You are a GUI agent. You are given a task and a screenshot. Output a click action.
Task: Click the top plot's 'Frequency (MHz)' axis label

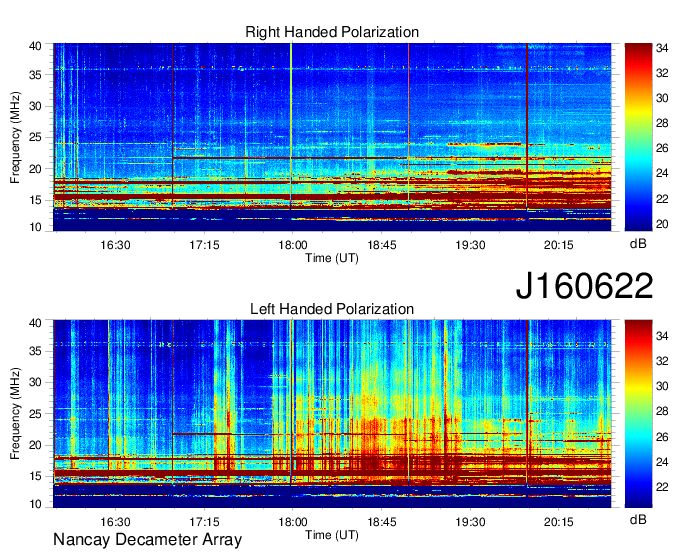pos(15,137)
